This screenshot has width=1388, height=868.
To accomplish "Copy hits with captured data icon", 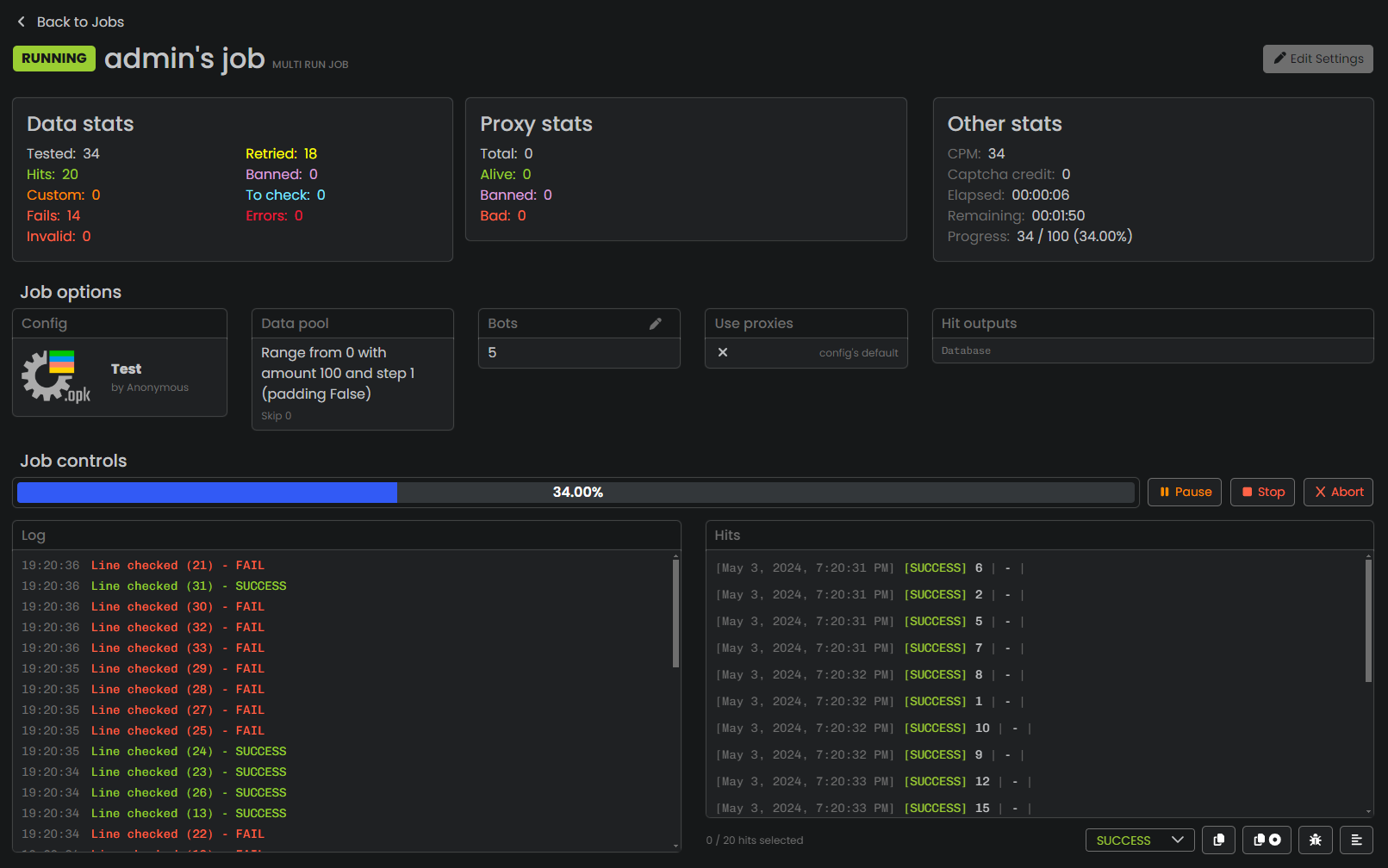I will tap(1267, 840).
